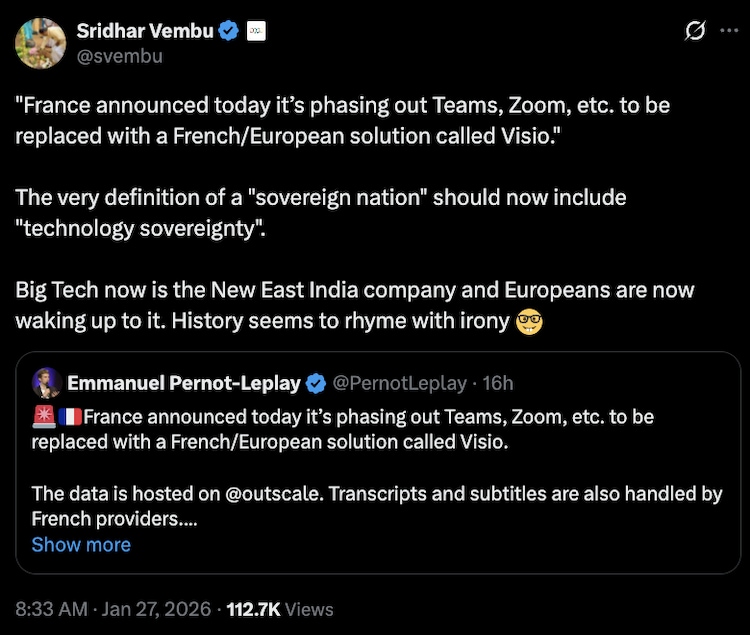Image resolution: width=750 pixels, height=635 pixels.
Task: Open Emmanuel Pernot-Leplay's profile name
Action: [x=185, y=383]
